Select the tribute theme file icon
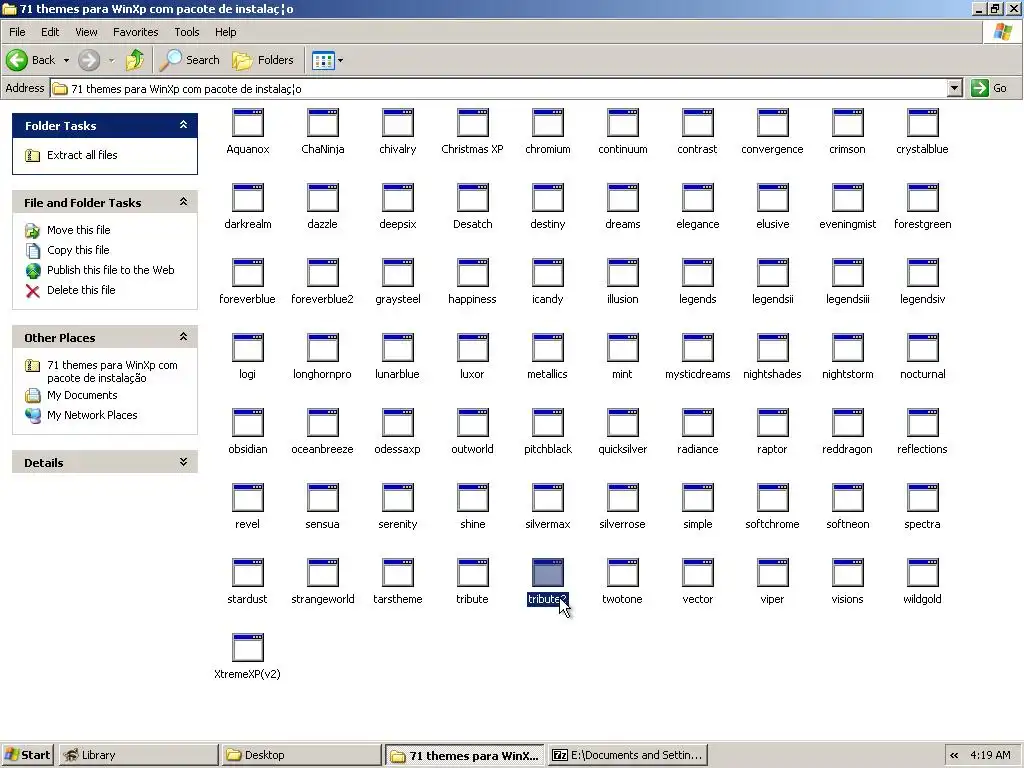This screenshot has width=1024, height=768. tap(472, 573)
